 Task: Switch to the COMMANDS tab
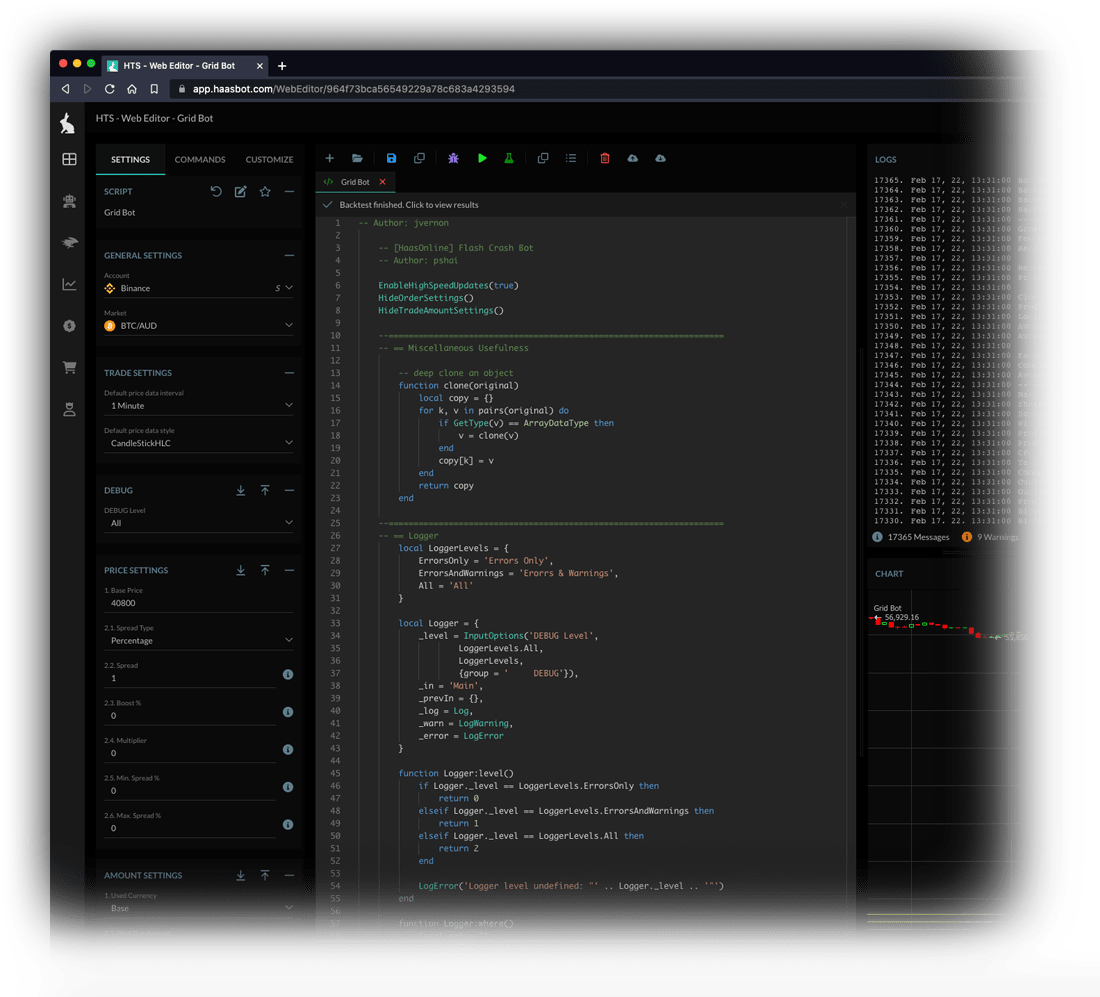pyautogui.click(x=200, y=159)
